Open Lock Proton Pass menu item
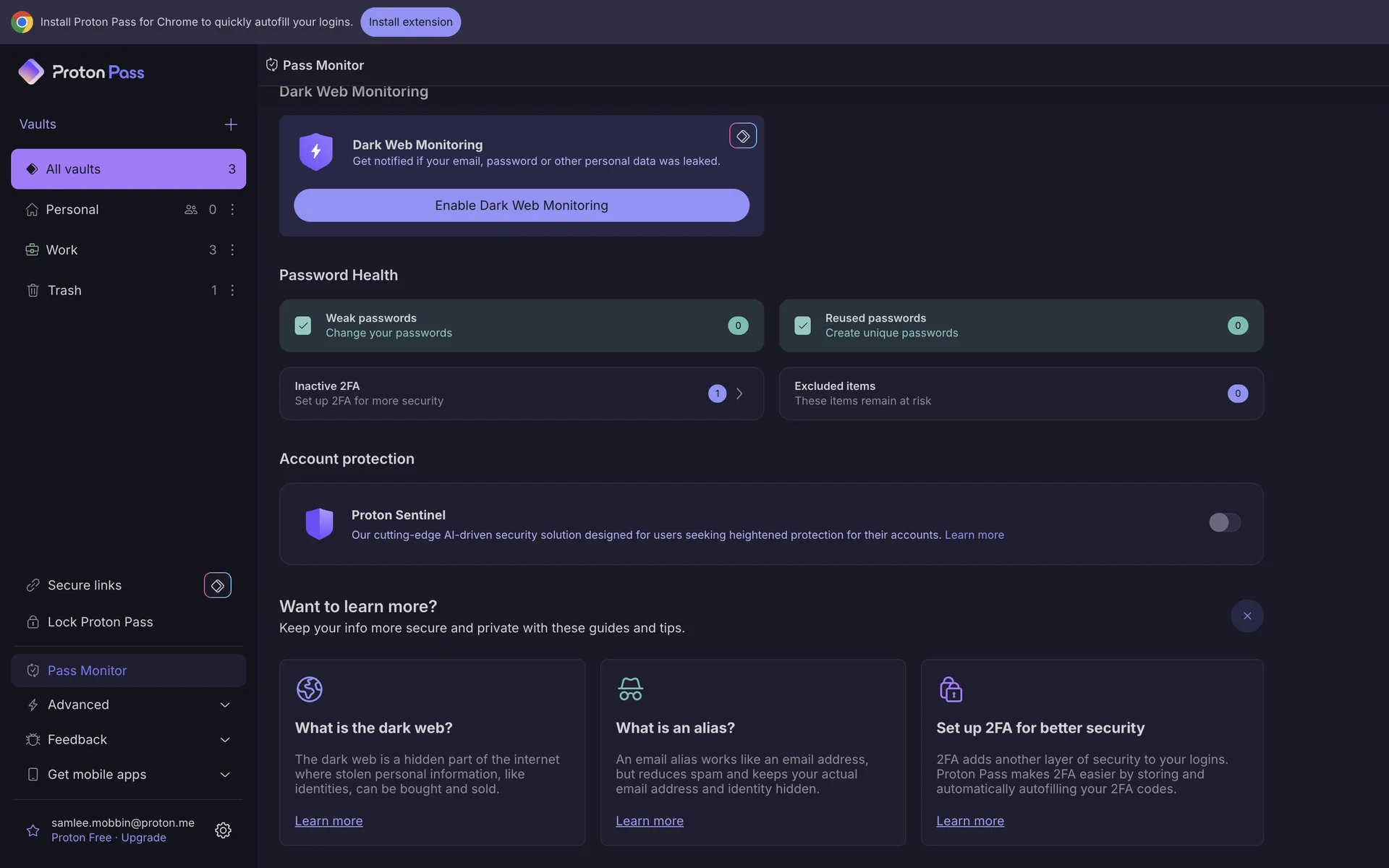The image size is (1389, 868). click(100, 622)
